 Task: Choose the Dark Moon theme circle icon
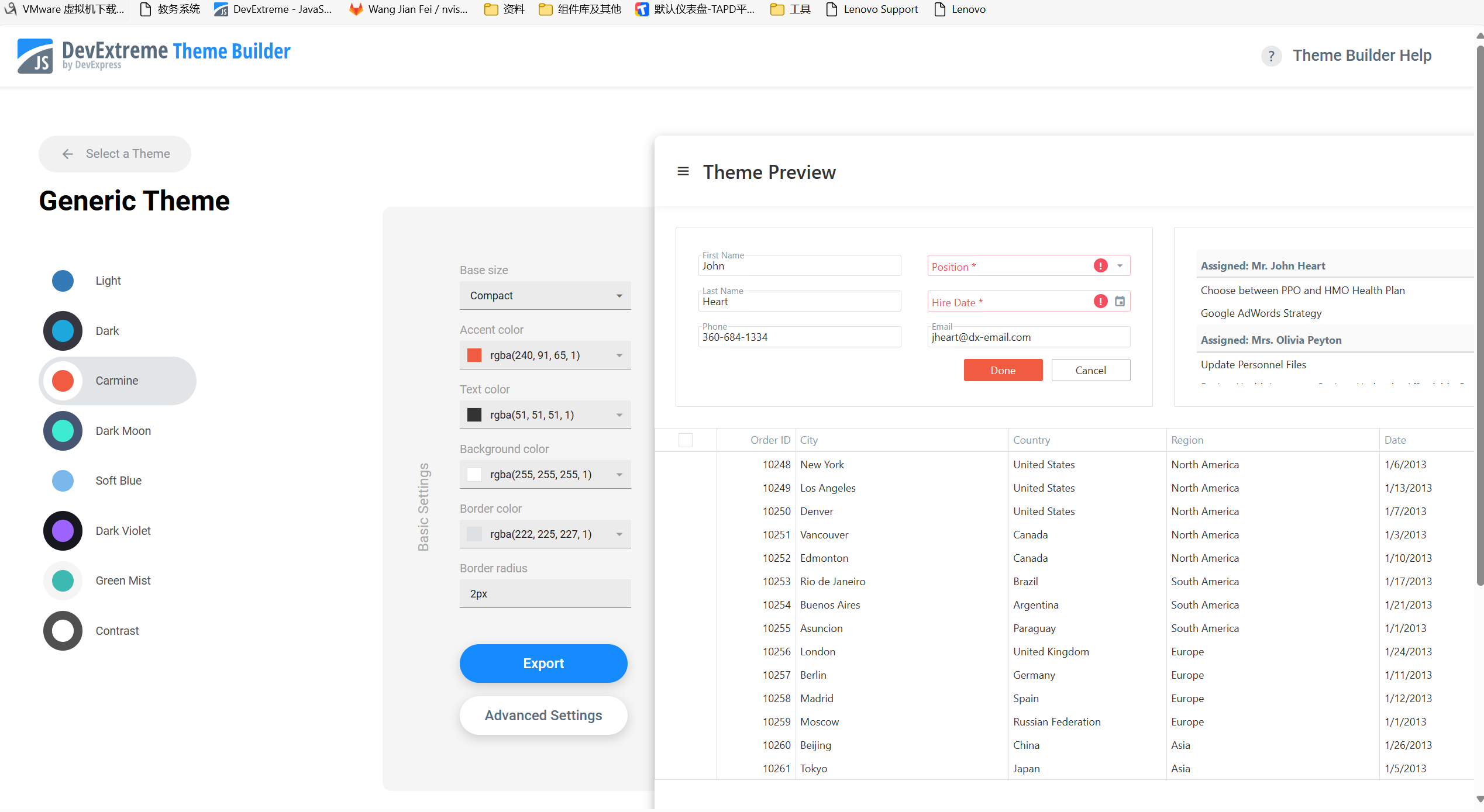(x=63, y=431)
